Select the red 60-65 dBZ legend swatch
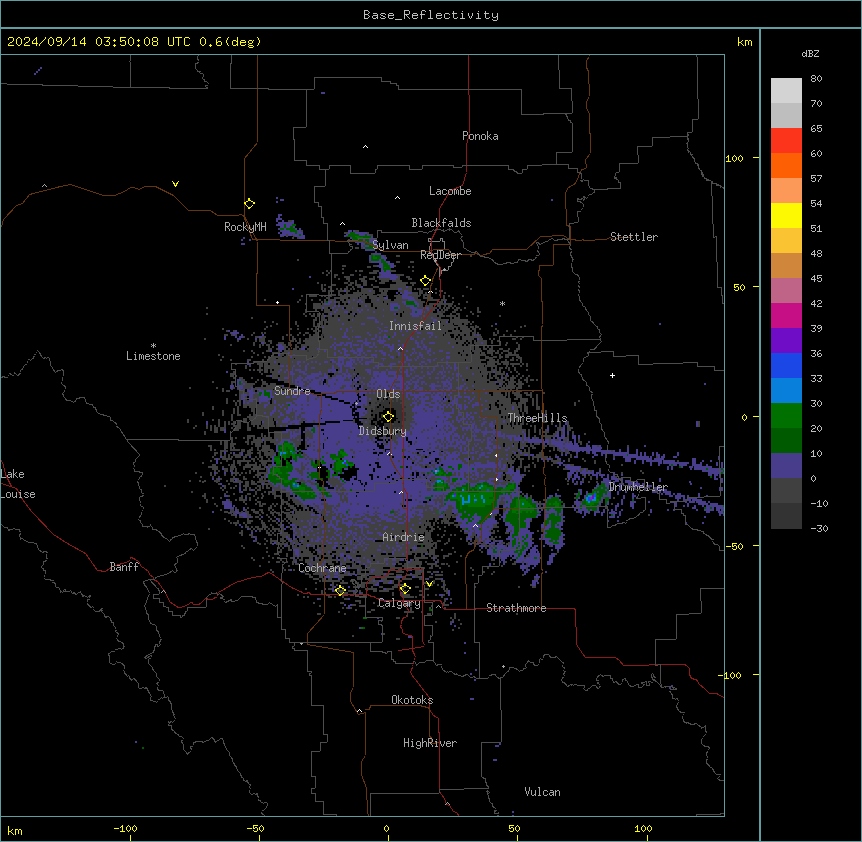This screenshot has height=842, width=862. (786, 141)
